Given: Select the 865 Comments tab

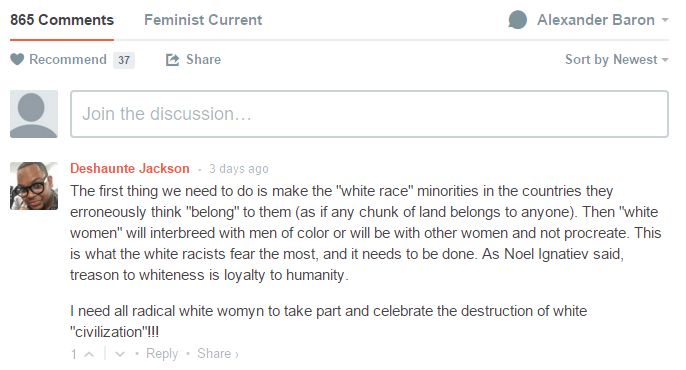Looking at the screenshot, I should click(62, 20).
